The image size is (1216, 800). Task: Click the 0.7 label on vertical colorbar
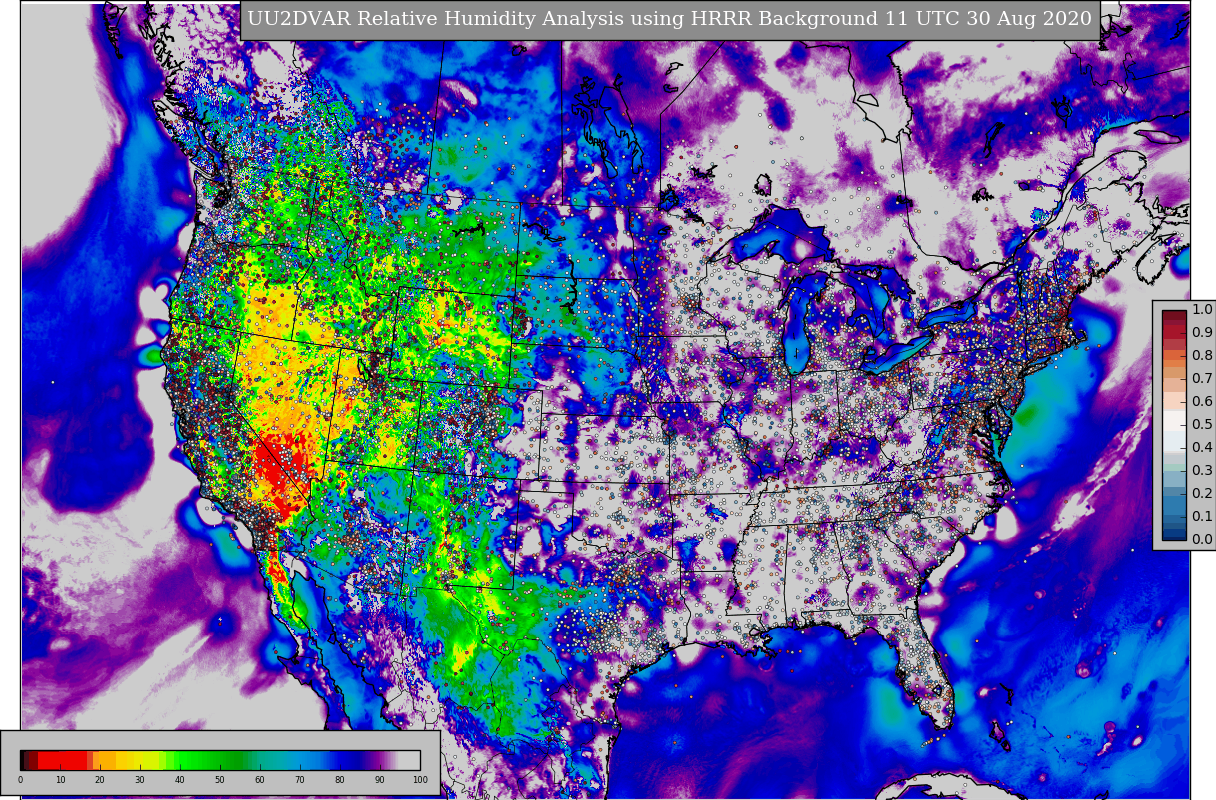click(1202, 379)
